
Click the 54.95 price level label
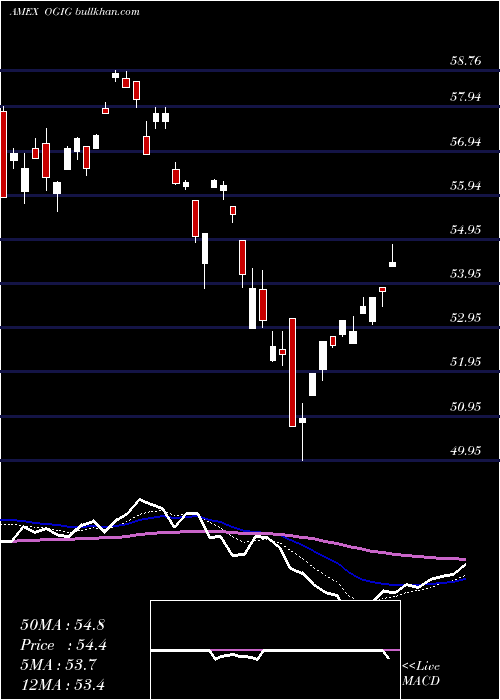[x=466, y=229]
